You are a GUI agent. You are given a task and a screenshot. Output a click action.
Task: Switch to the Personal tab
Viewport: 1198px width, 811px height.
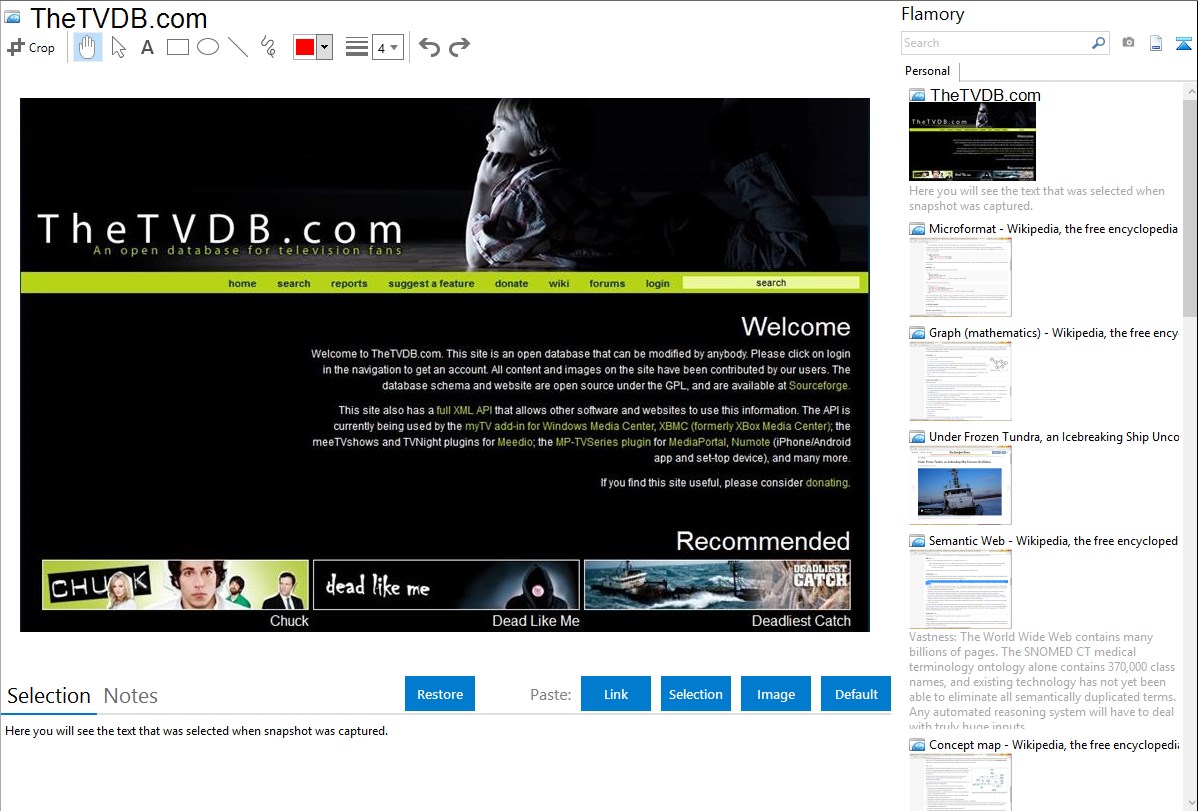click(928, 71)
